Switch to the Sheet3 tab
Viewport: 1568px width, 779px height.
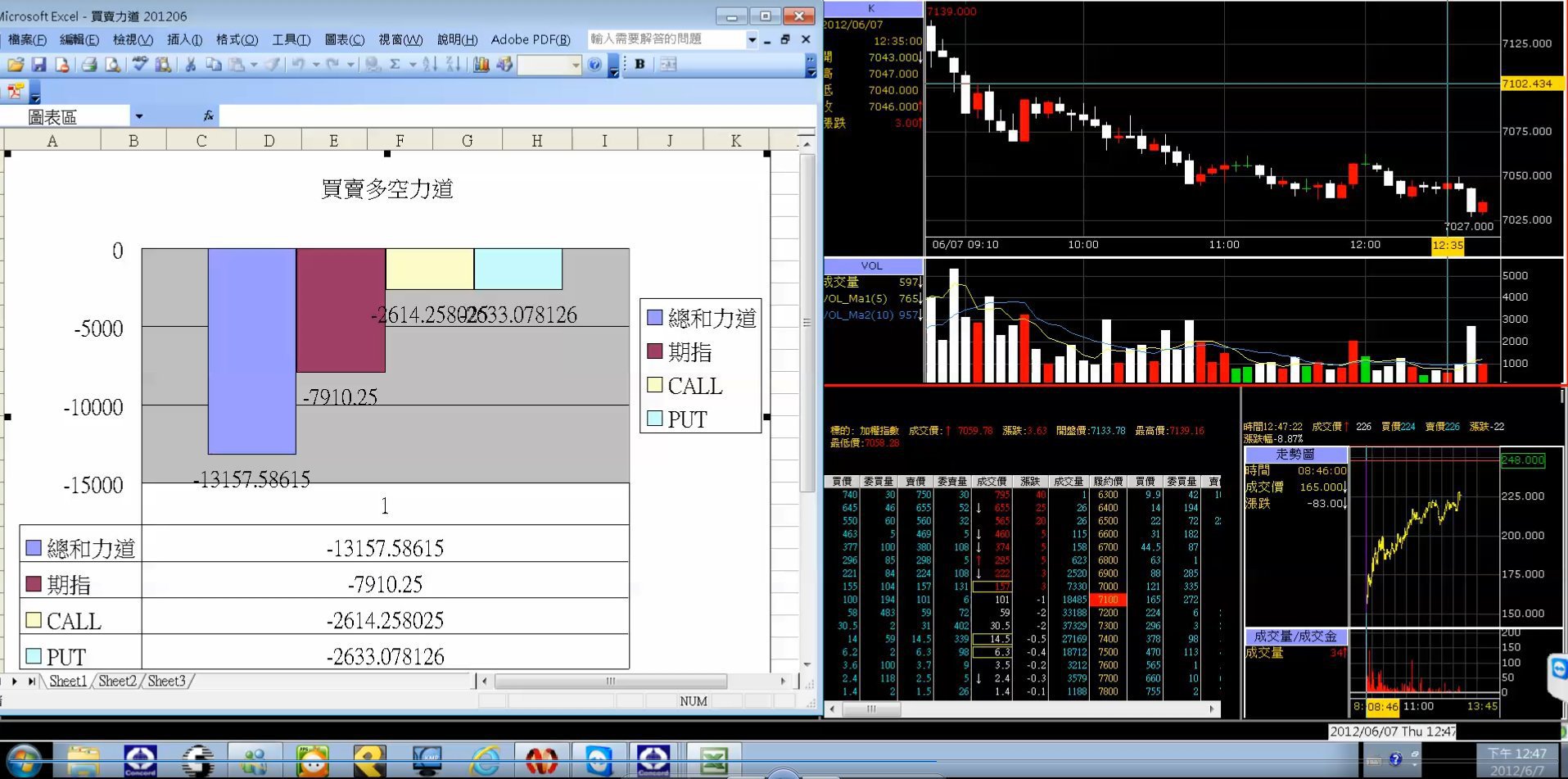(166, 681)
